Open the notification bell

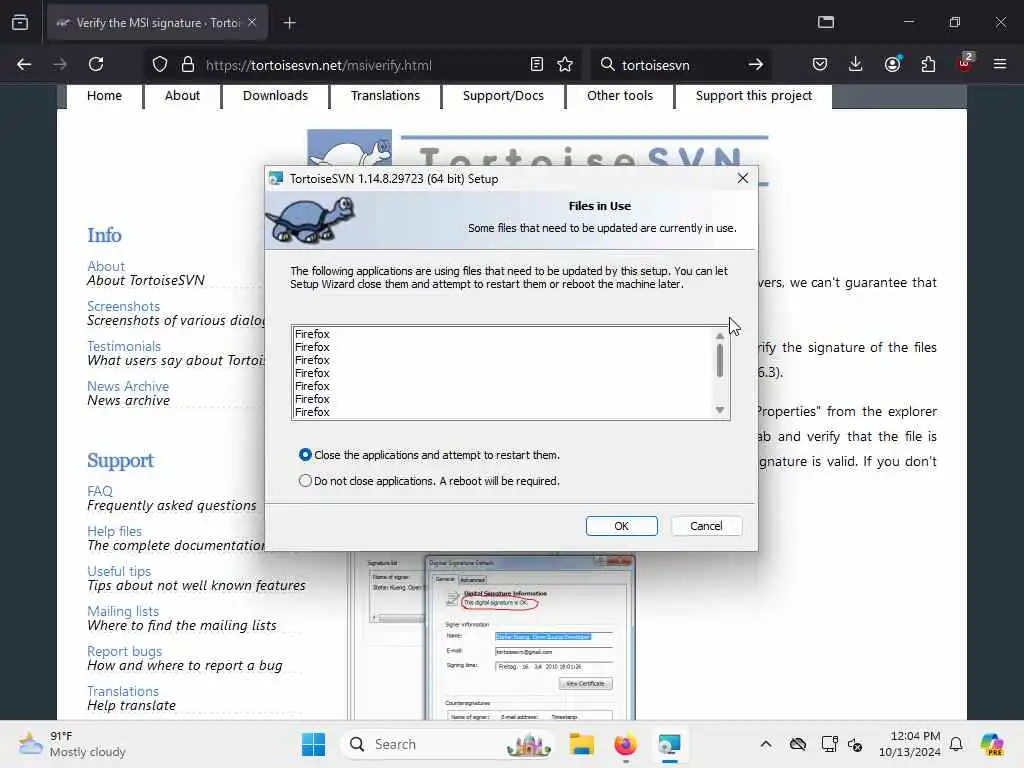point(956,744)
